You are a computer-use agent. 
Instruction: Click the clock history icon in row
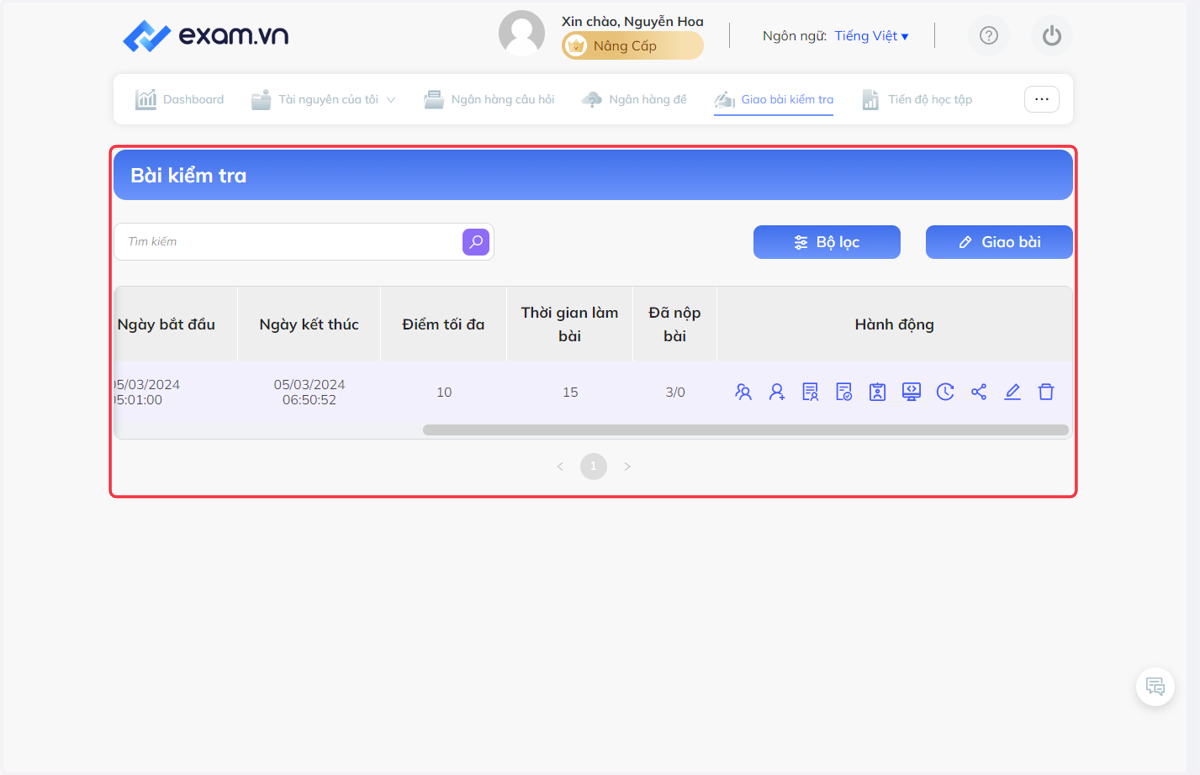point(945,392)
